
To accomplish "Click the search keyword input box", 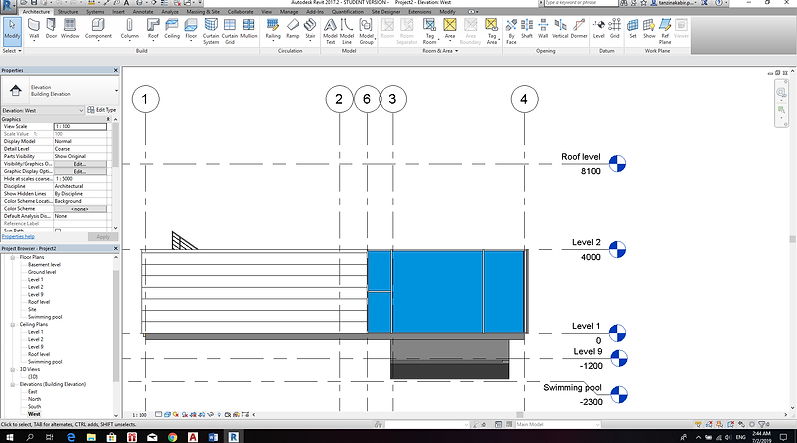I will (580, 3).
